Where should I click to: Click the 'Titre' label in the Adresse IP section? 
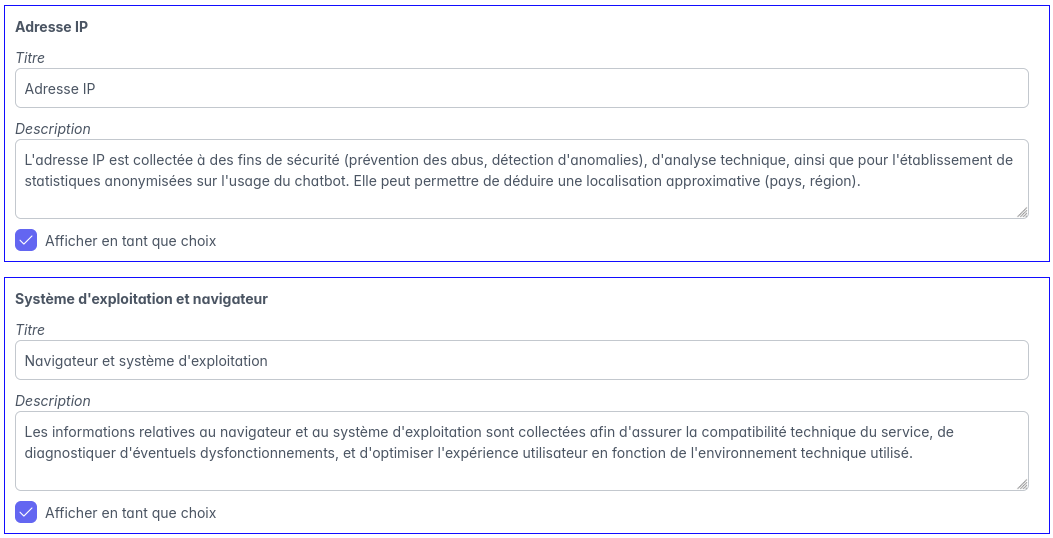[30, 58]
